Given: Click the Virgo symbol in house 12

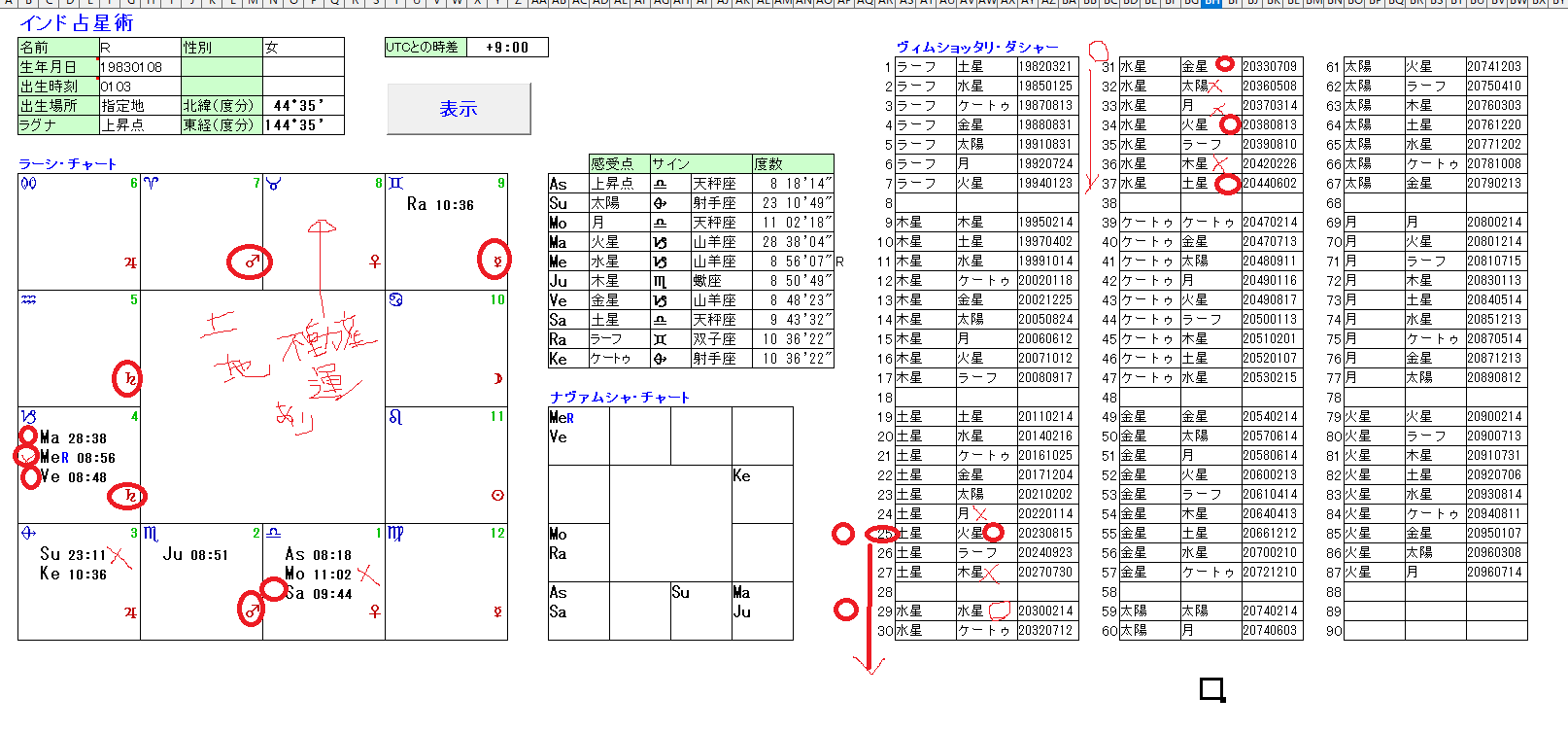Looking at the screenshot, I should [x=395, y=534].
